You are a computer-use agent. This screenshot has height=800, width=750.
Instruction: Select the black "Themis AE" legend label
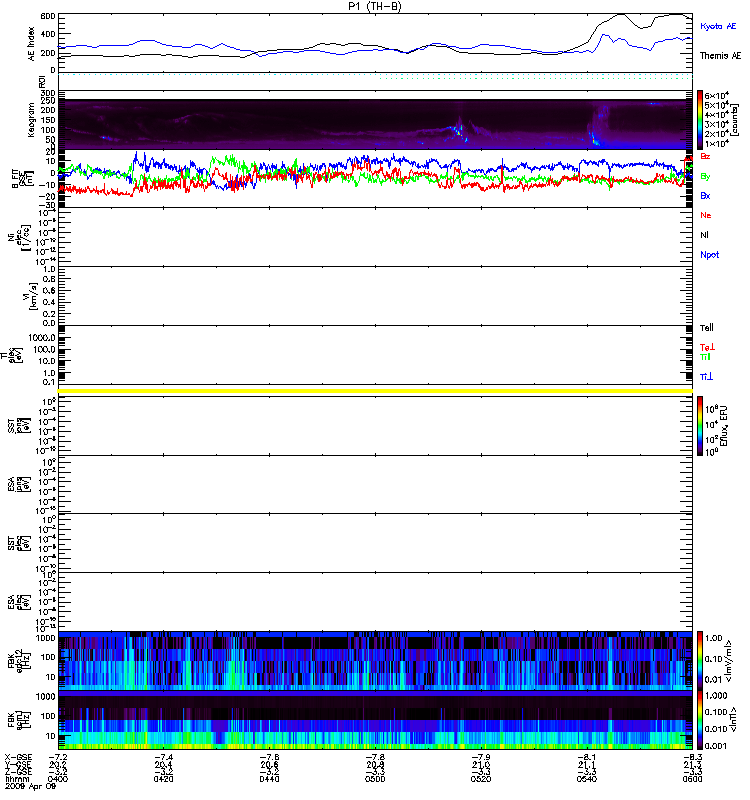[720, 56]
